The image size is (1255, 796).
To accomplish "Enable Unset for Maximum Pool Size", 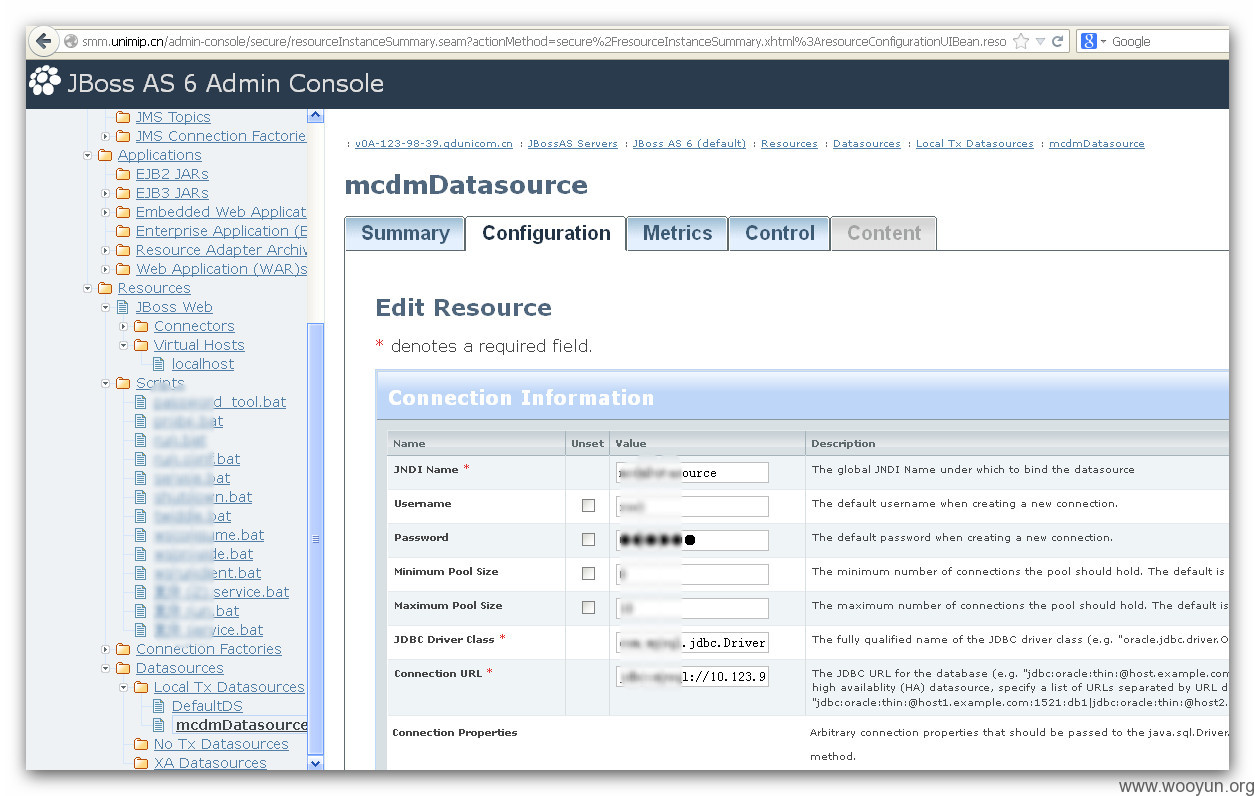I will (588, 607).
